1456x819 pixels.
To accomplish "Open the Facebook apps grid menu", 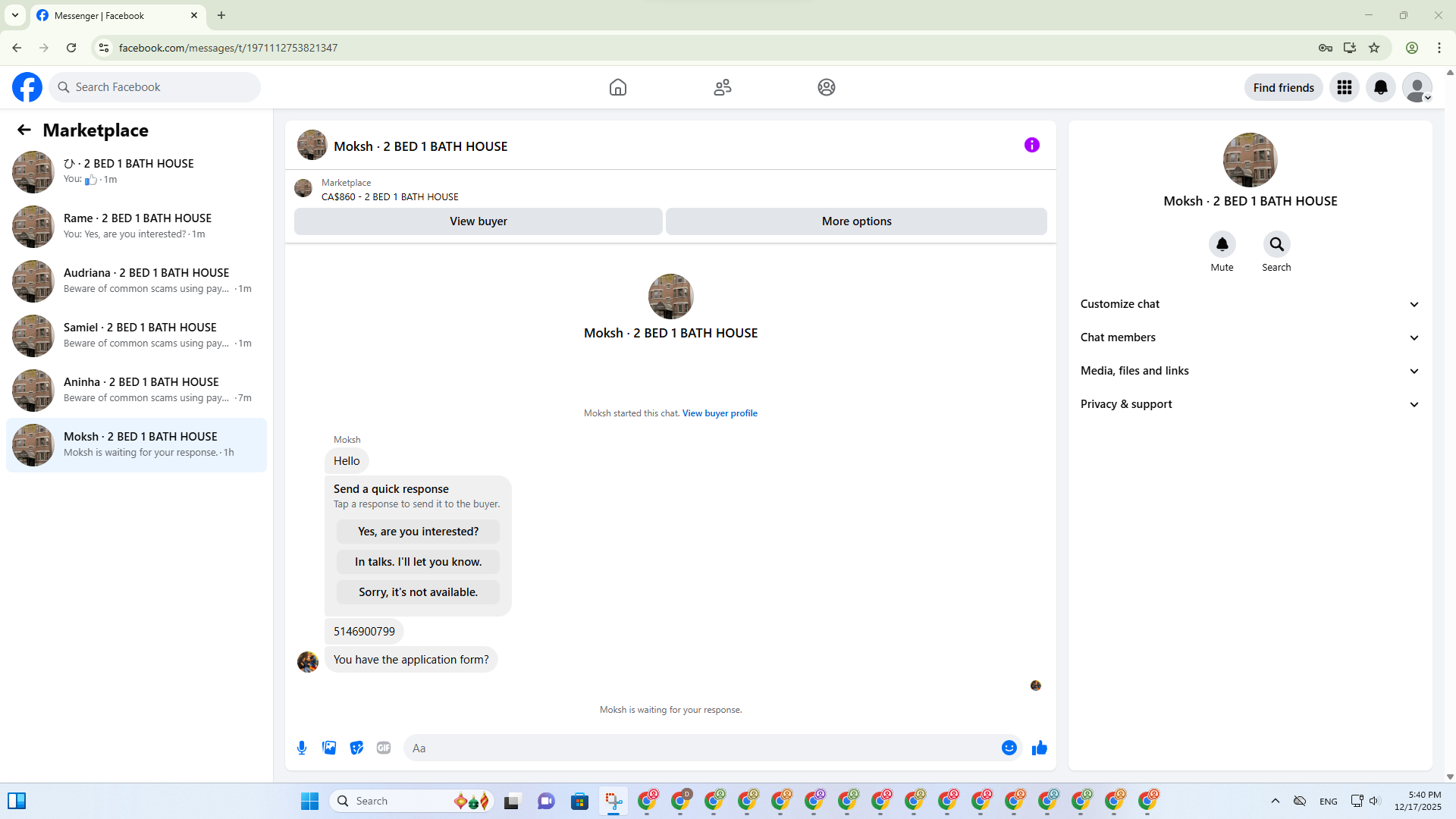I will (1344, 87).
